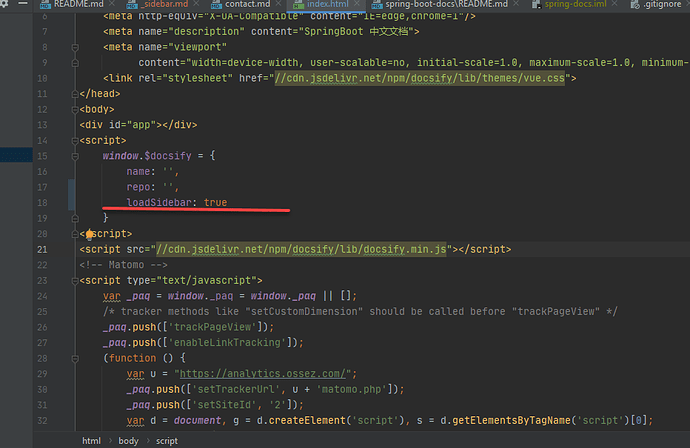Open the analytics.ossez.com URL

pos(263,374)
